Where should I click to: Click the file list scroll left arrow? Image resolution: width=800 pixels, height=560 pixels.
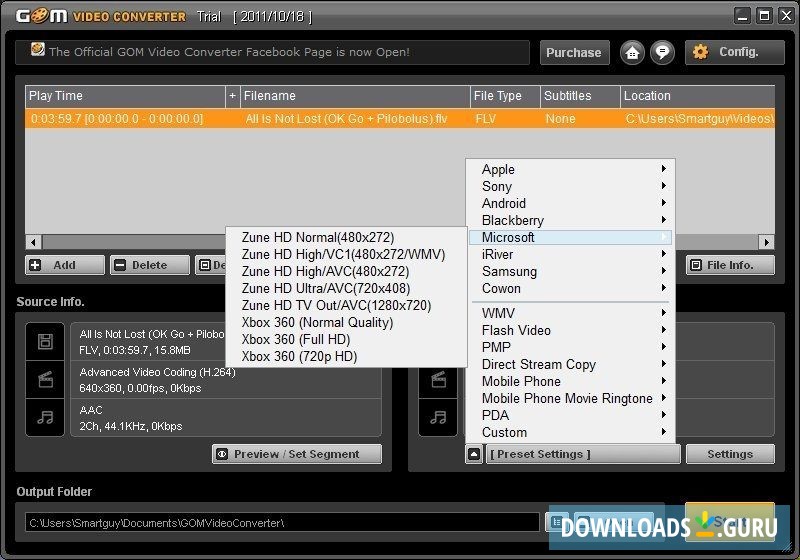[x=34, y=242]
